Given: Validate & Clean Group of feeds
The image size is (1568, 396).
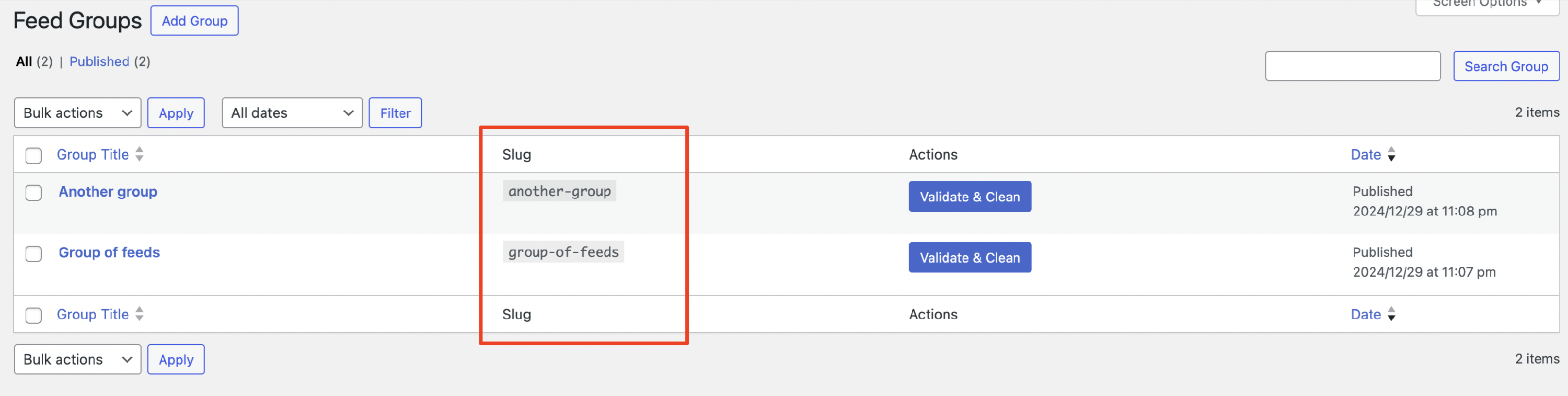Looking at the screenshot, I should [969, 258].
